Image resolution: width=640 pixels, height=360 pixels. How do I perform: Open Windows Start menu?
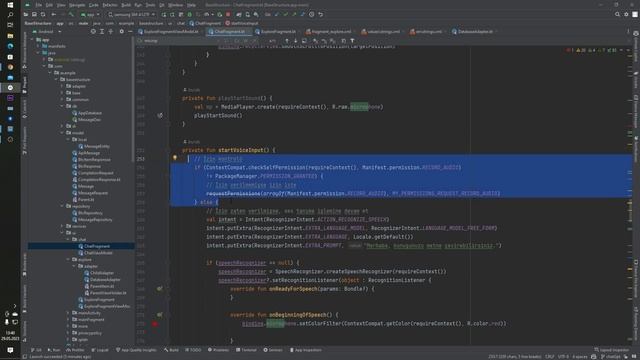point(10,5)
